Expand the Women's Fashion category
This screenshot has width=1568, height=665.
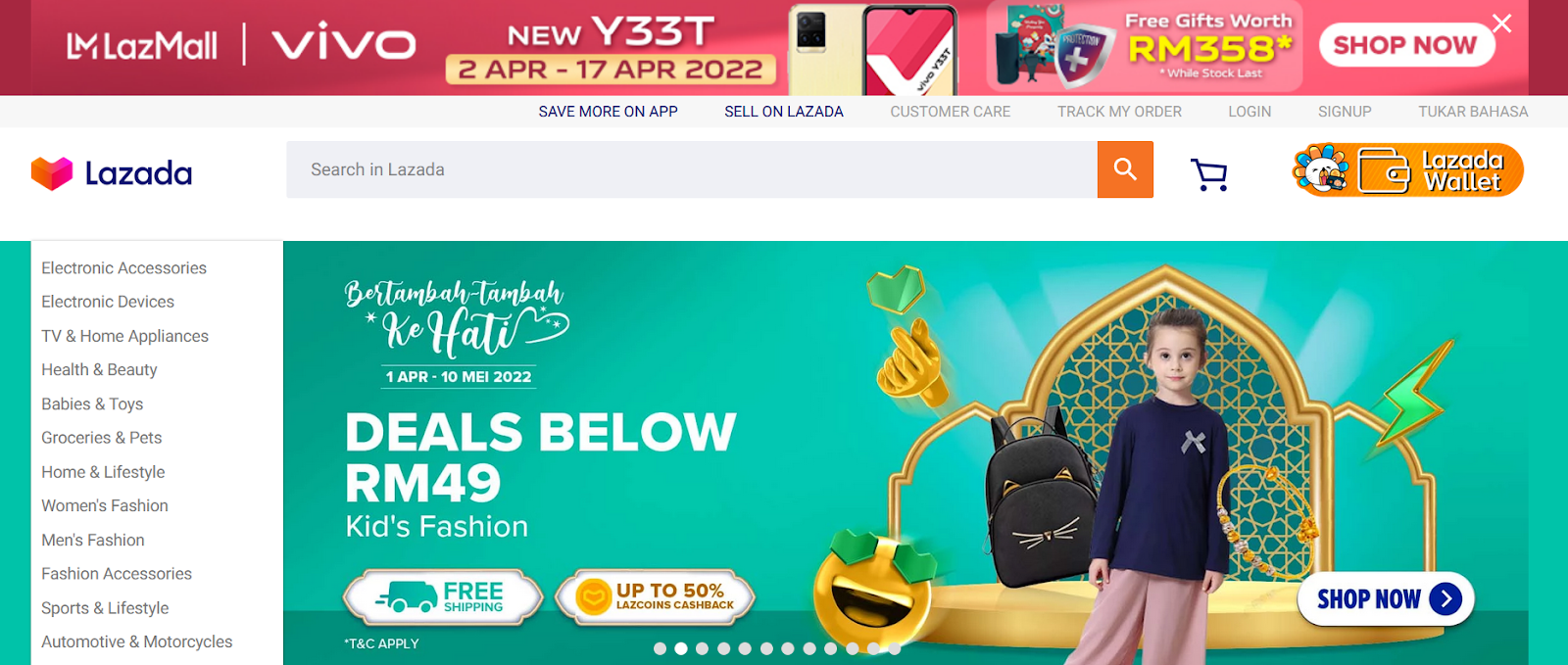pyautogui.click(x=105, y=505)
